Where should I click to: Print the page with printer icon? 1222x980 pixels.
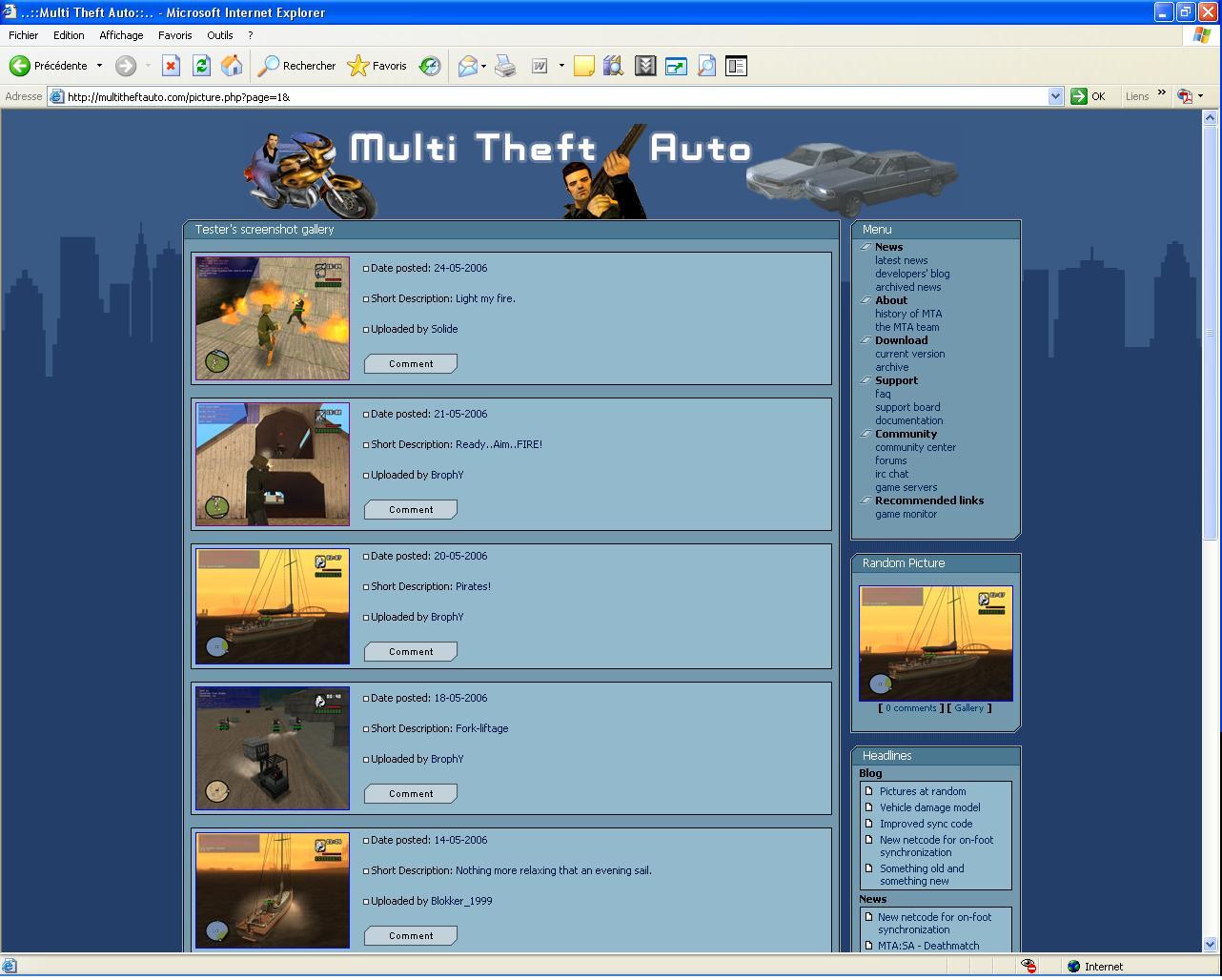505,66
